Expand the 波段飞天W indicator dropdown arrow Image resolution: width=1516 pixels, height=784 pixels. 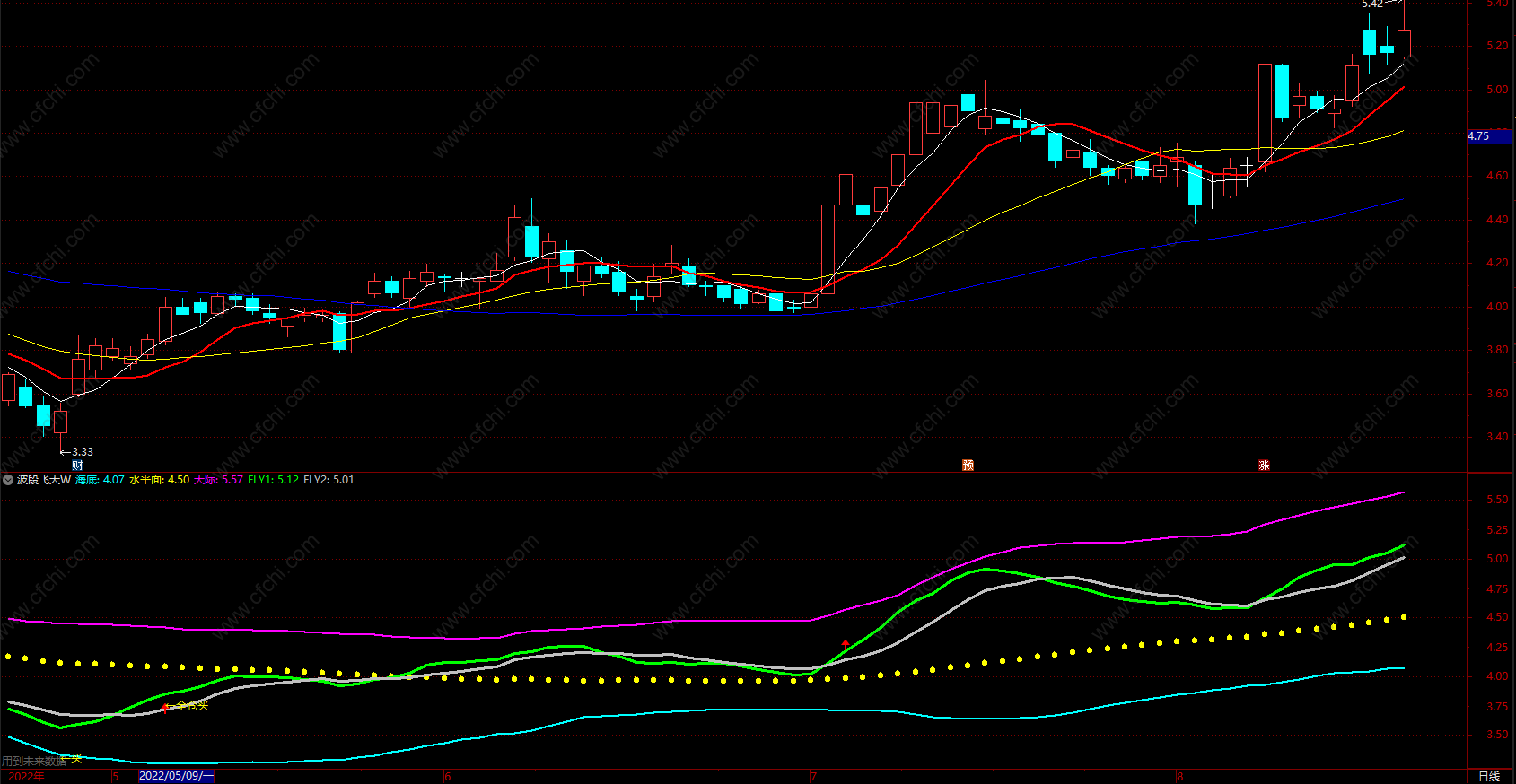point(8,480)
